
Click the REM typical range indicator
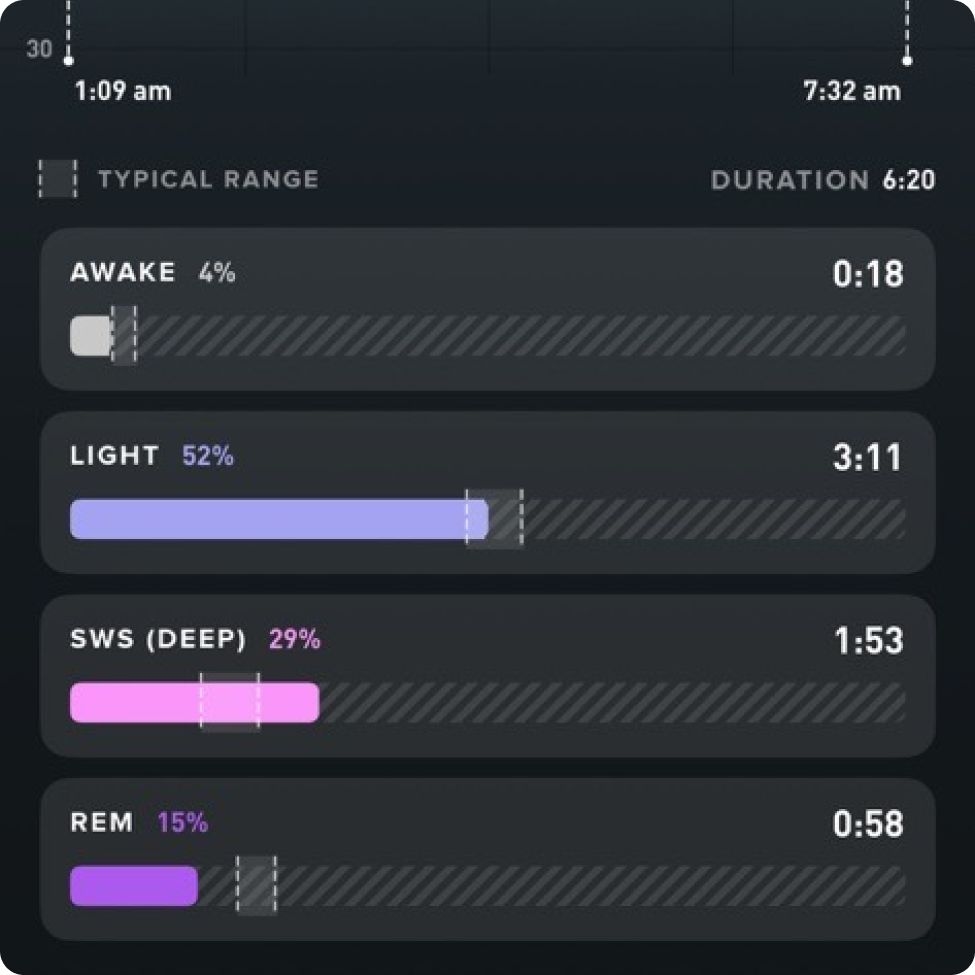coord(256,886)
